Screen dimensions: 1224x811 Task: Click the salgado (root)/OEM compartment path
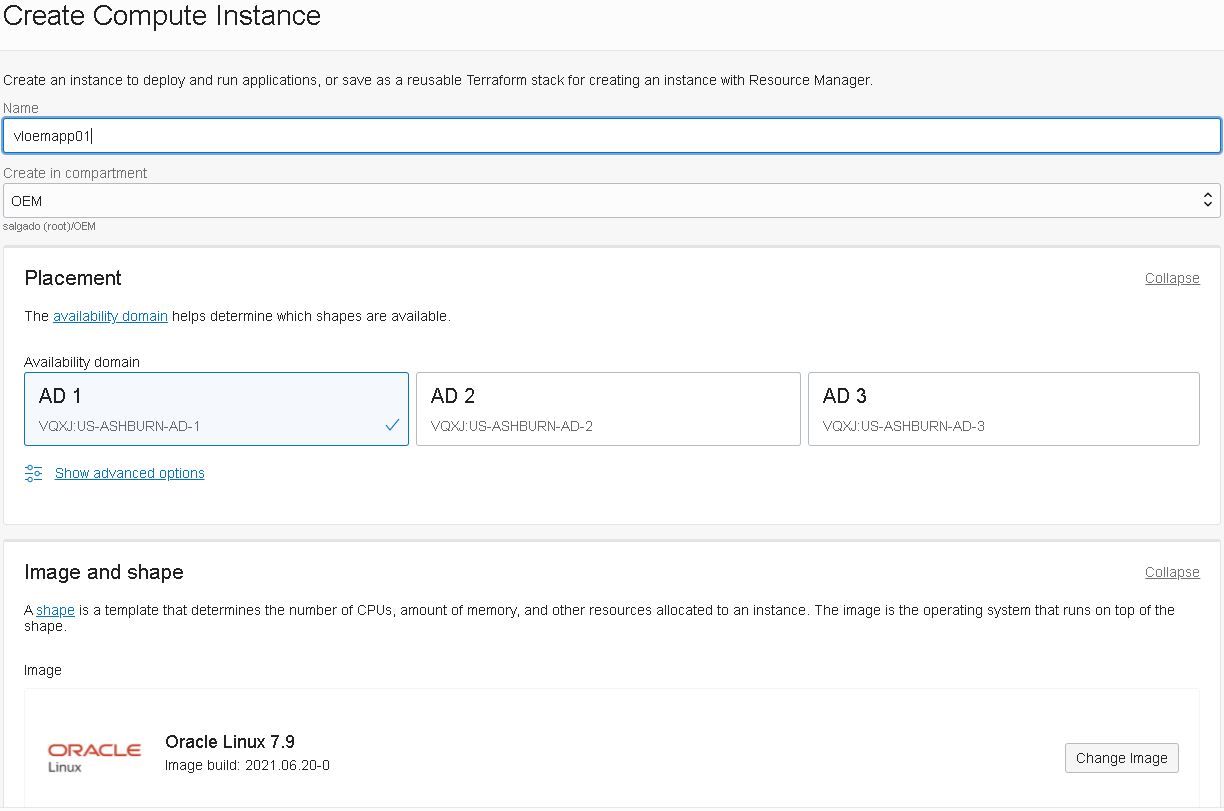tap(49, 226)
